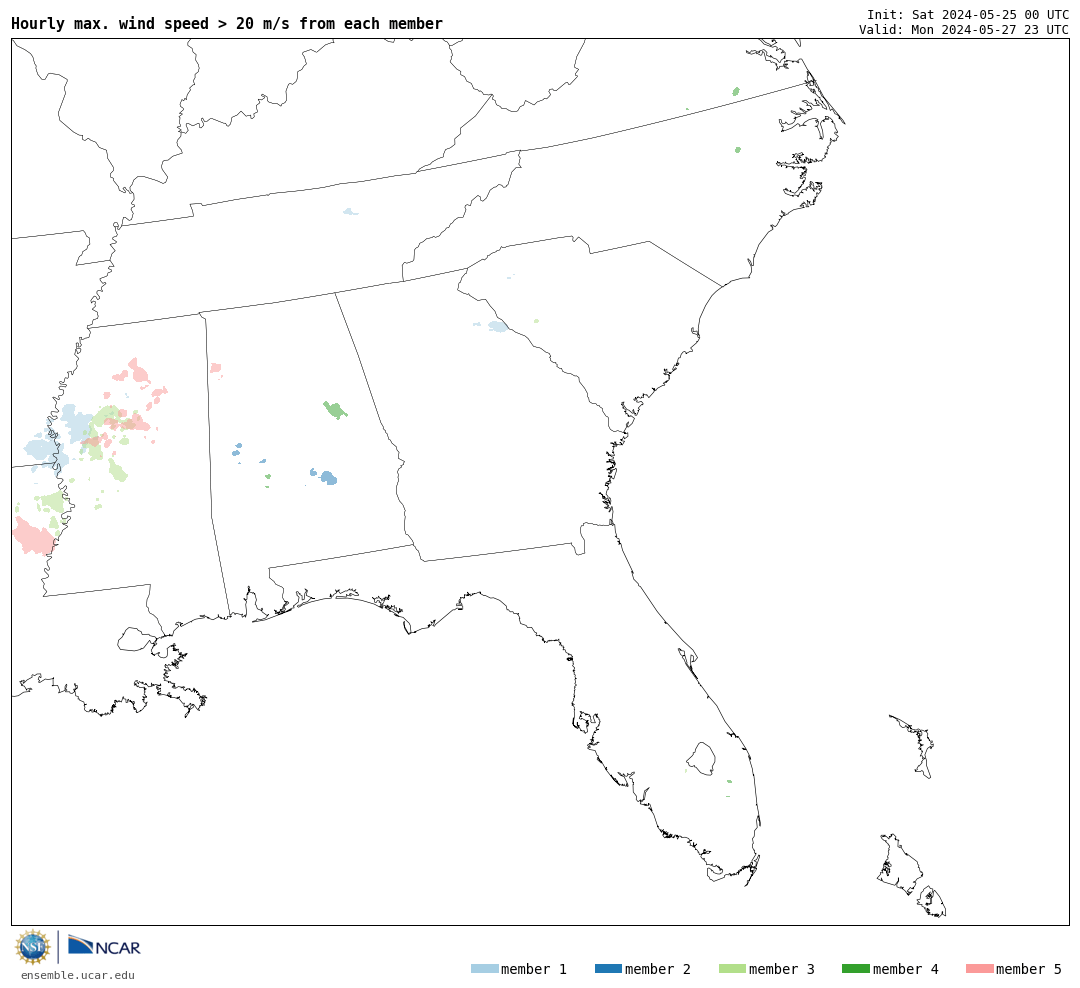Click the NCAR logo
Image resolution: width=1080 pixels, height=988 pixels.
pyautogui.click(x=104, y=945)
